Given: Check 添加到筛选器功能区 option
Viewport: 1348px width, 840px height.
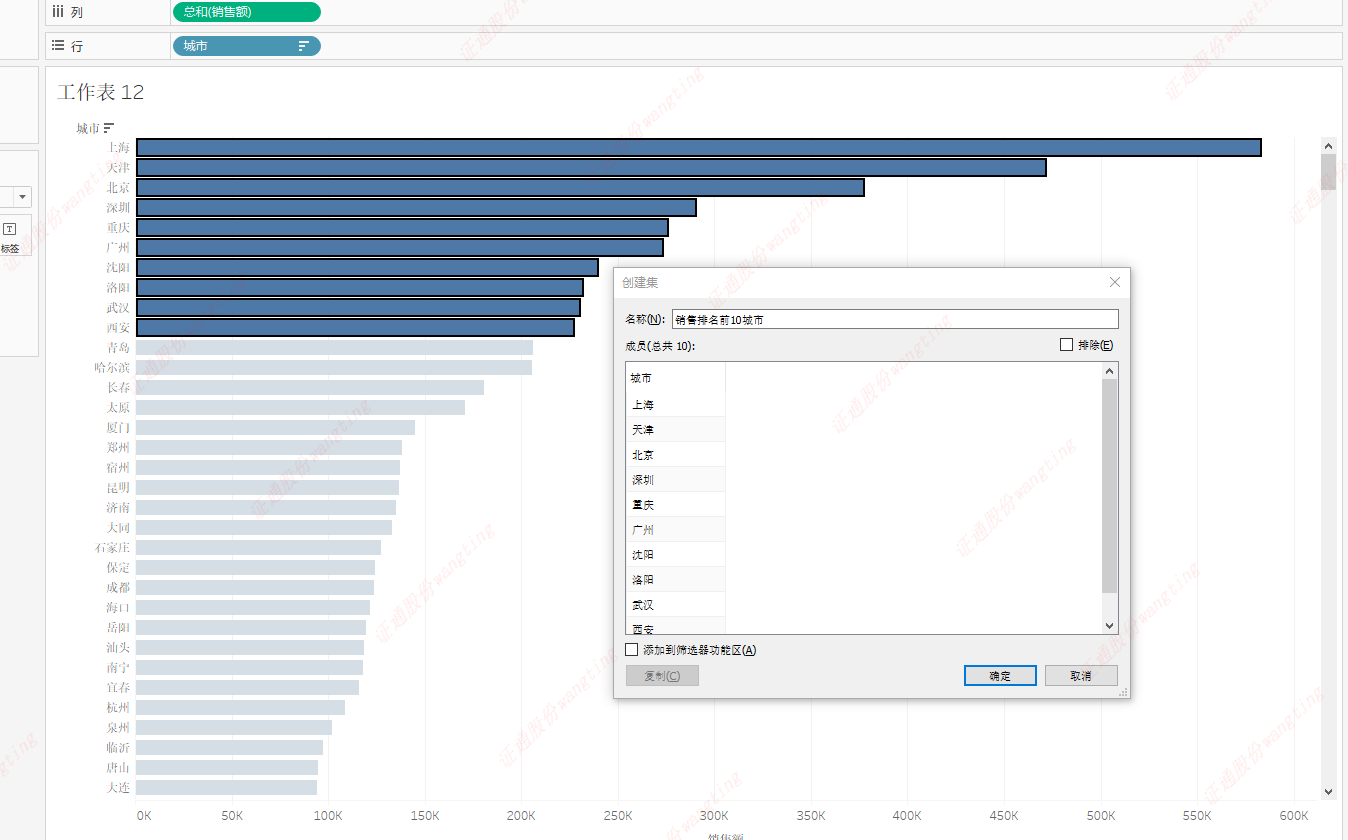Looking at the screenshot, I should [631, 650].
